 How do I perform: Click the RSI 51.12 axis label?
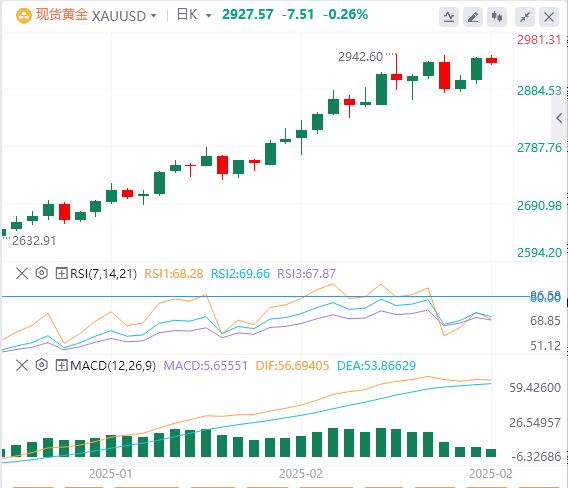pos(545,346)
